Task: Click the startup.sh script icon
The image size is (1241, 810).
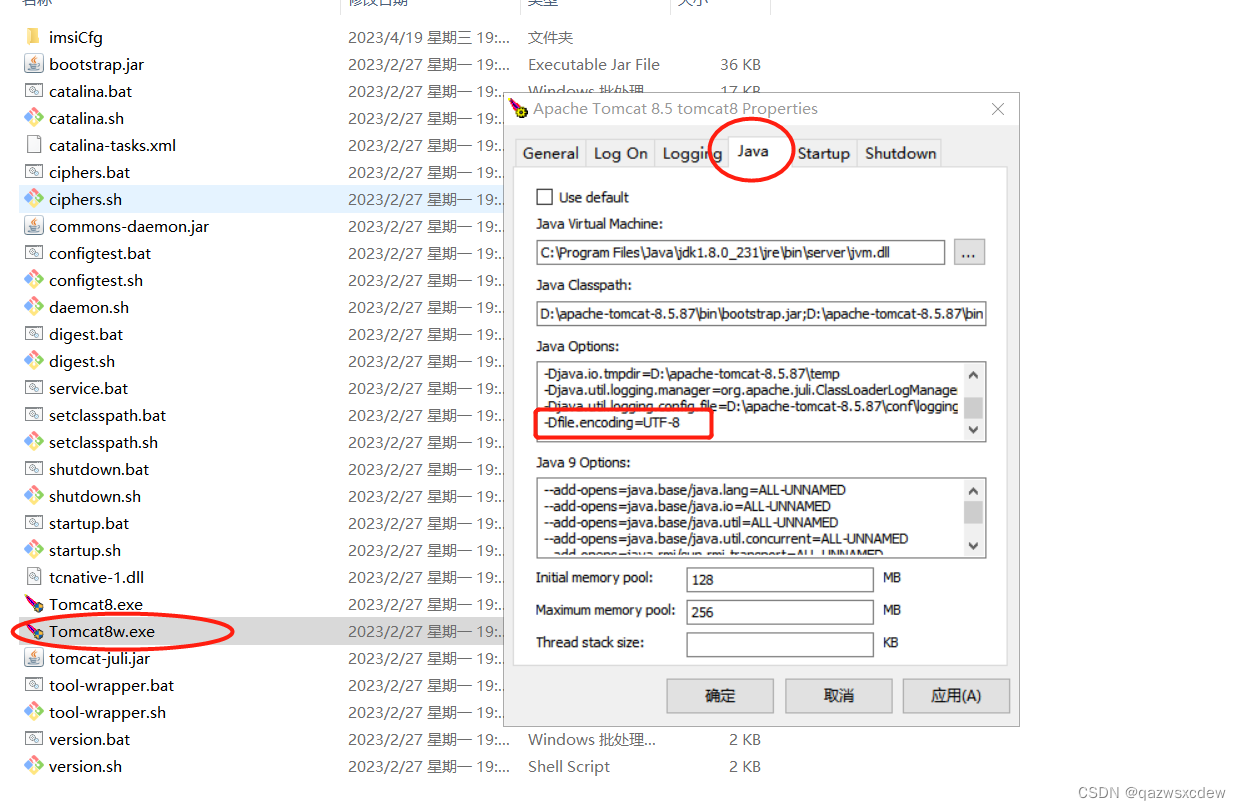Action: (x=34, y=550)
